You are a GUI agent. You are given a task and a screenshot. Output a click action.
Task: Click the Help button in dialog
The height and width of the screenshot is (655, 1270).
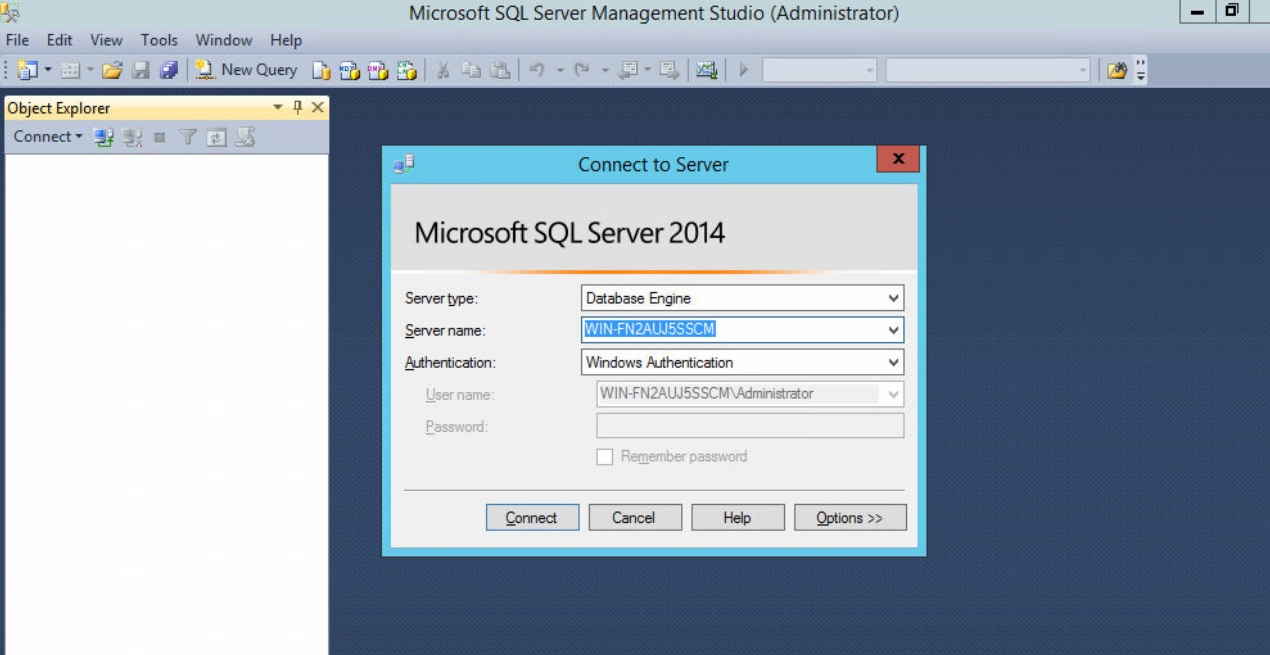tap(738, 517)
